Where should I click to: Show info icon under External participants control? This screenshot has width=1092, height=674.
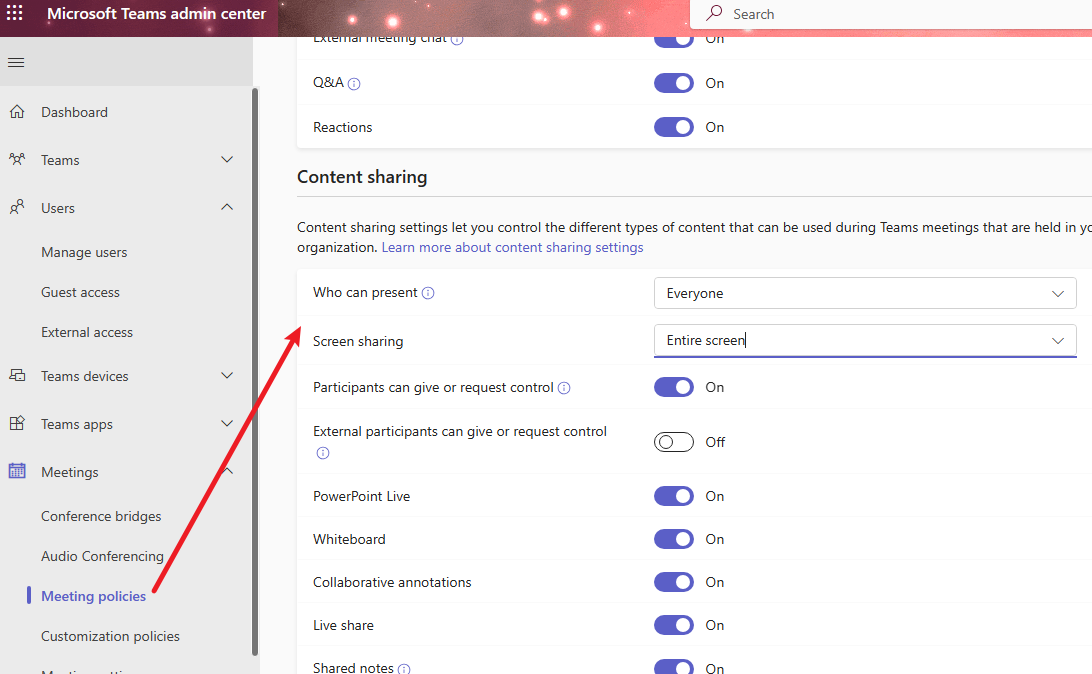click(322, 453)
